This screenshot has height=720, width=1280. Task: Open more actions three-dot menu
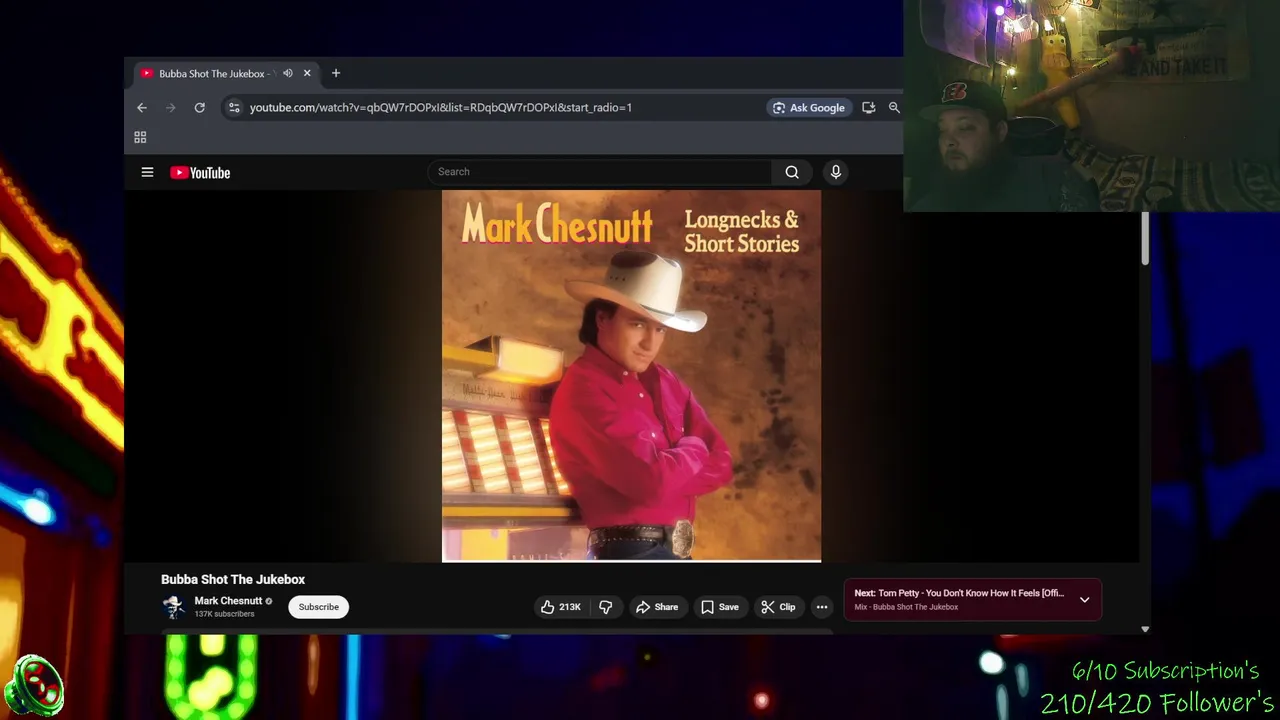pyautogui.click(x=822, y=607)
